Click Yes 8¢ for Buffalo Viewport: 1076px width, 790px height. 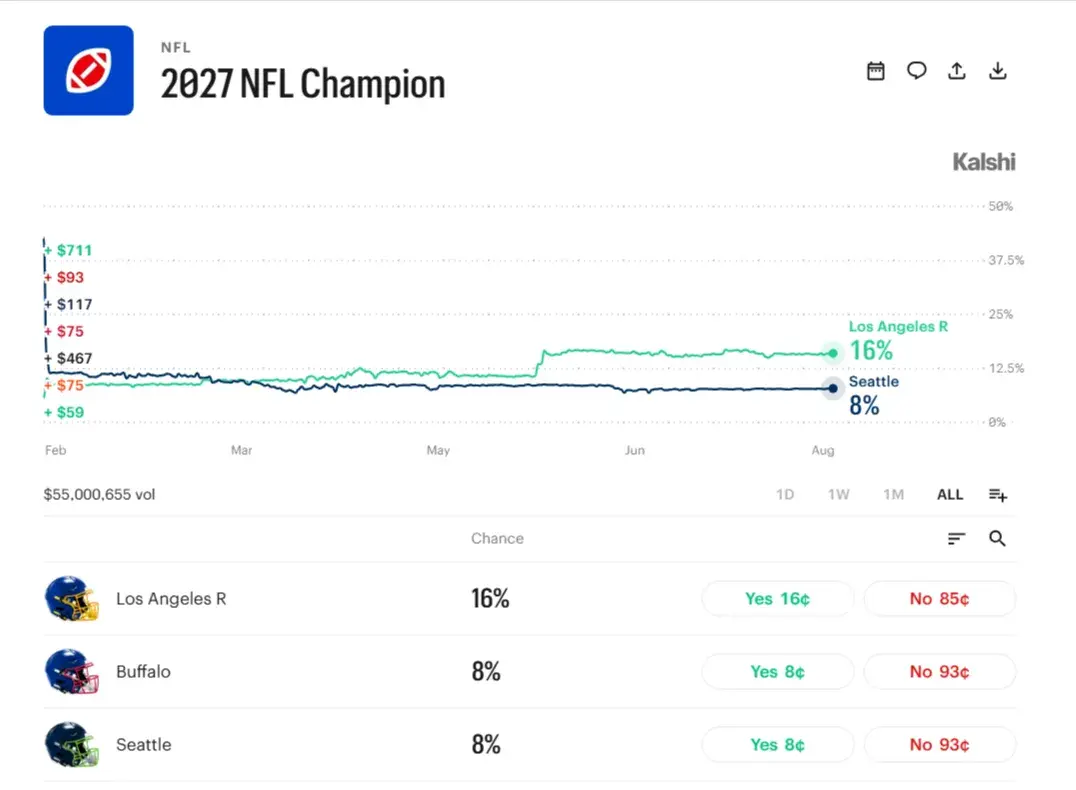point(777,671)
